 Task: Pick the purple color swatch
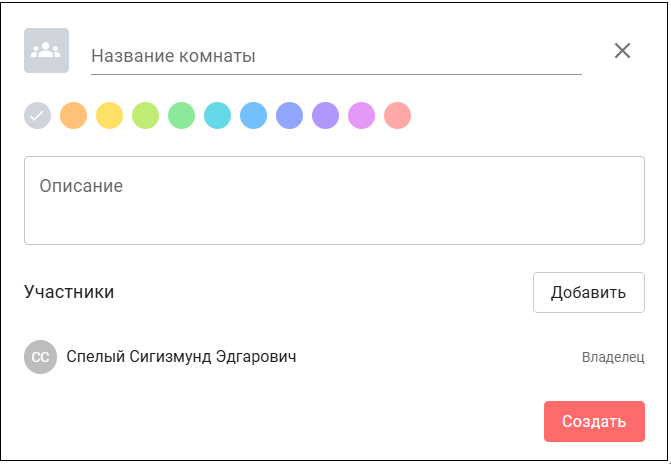[325, 116]
